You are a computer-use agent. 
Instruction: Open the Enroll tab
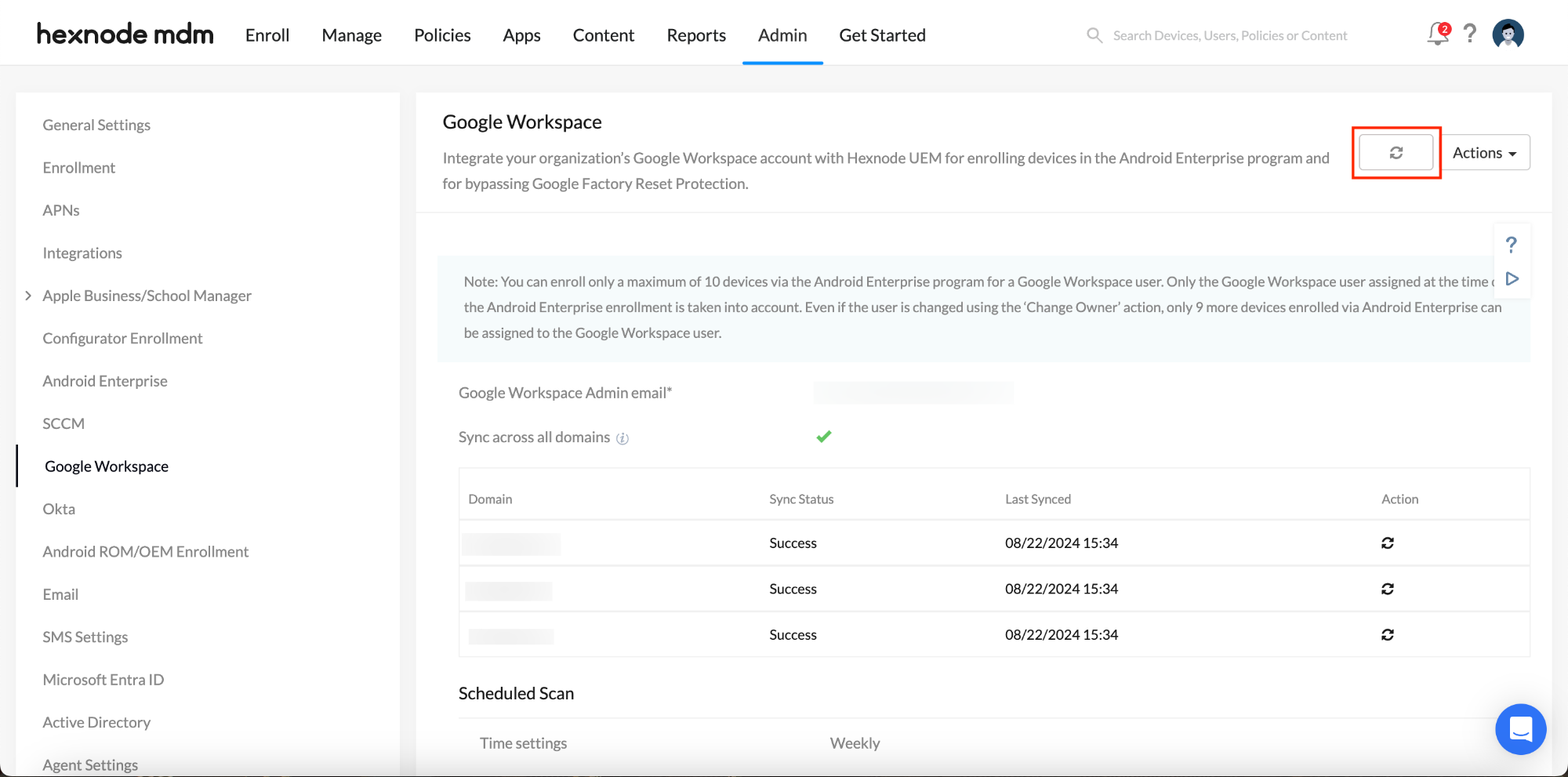[x=267, y=35]
